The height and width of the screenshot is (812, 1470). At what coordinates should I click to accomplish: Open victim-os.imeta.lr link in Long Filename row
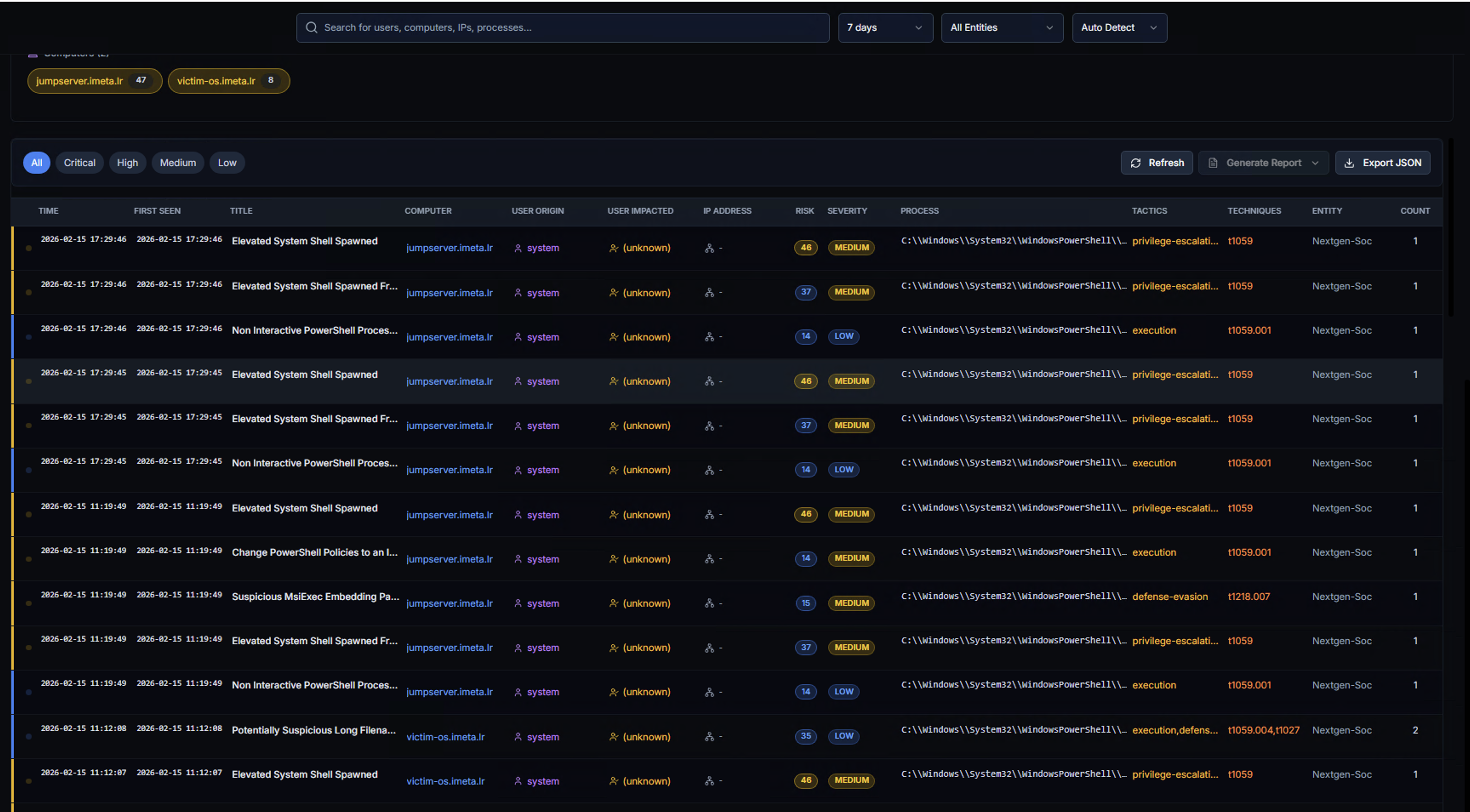[445, 737]
